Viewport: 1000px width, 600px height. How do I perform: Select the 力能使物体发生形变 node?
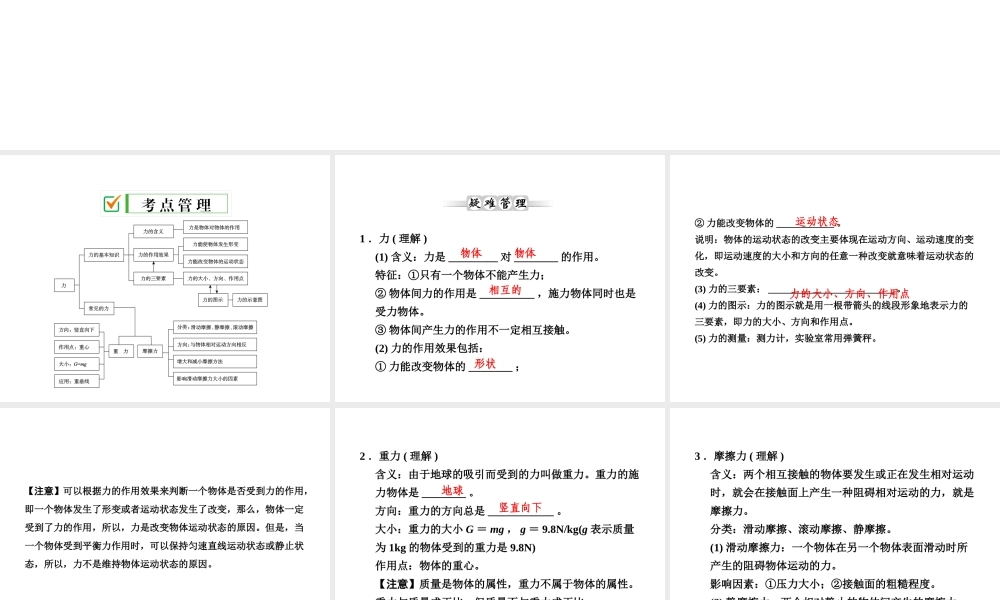point(216,244)
